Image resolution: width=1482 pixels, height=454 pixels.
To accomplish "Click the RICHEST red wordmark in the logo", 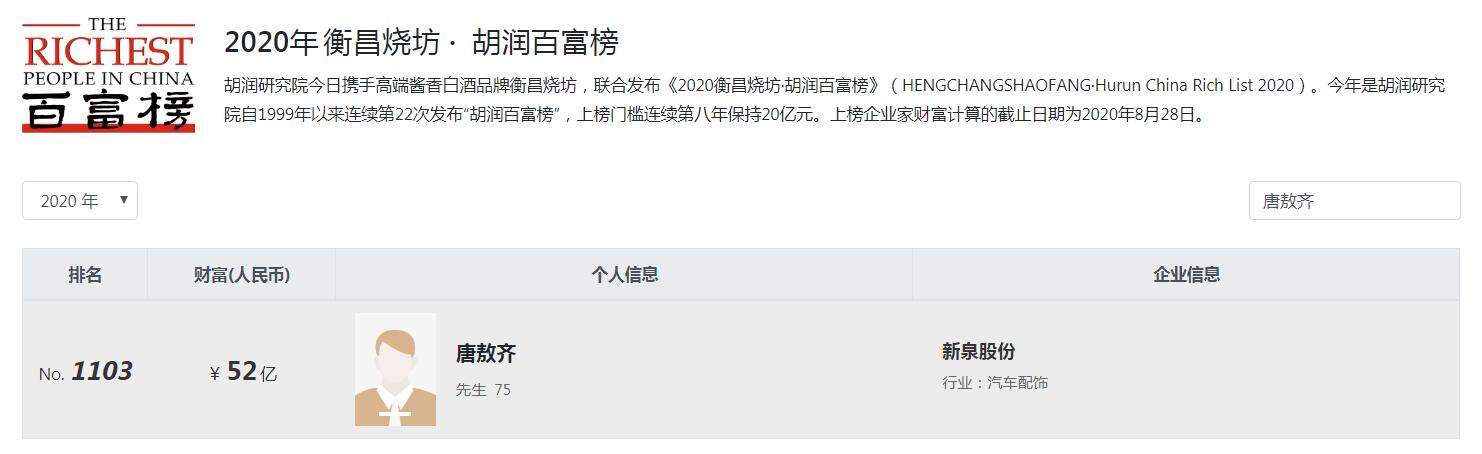I will click(x=108, y=50).
